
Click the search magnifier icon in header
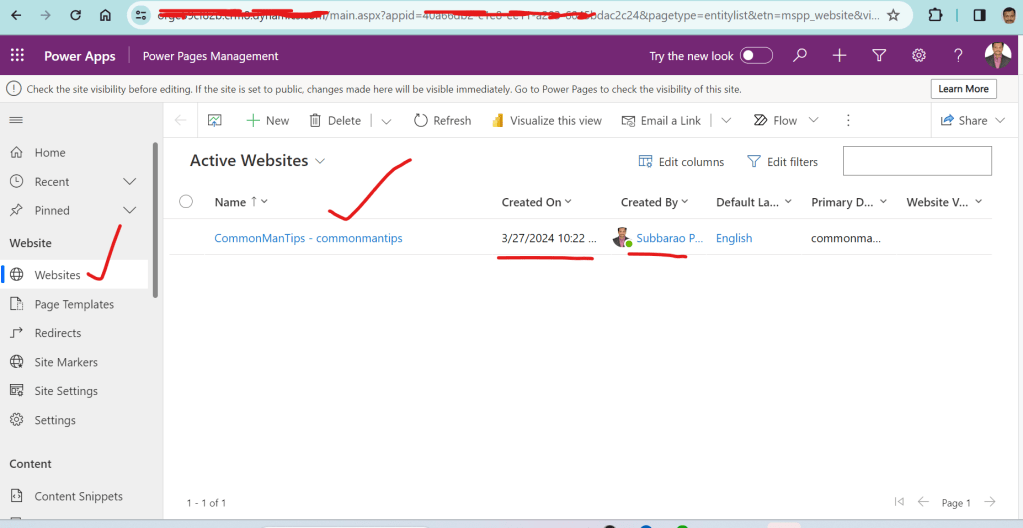(x=800, y=56)
